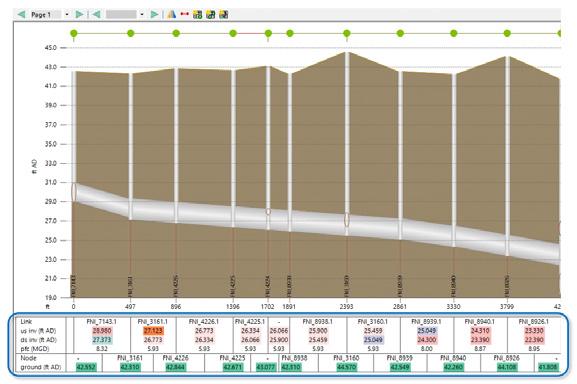Select ground level value 42.671
The height and width of the screenshot is (384, 577).
233,367
